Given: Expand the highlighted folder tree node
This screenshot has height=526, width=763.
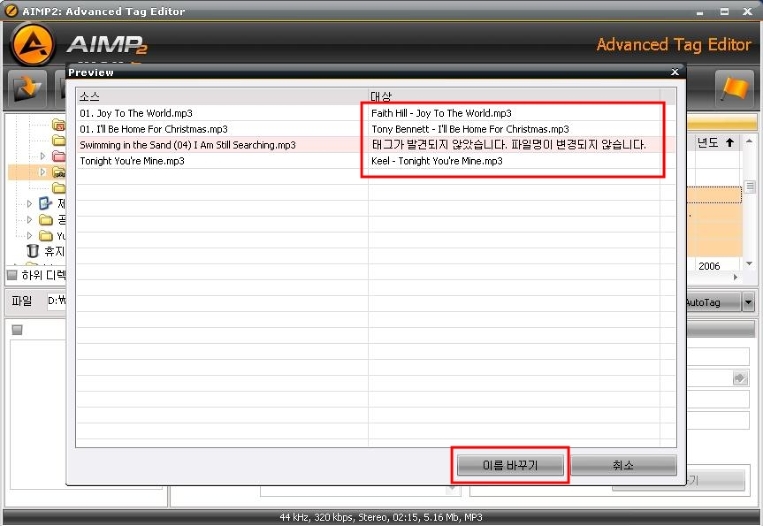Looking at the screenshot, I should click(x=43, y=172).
